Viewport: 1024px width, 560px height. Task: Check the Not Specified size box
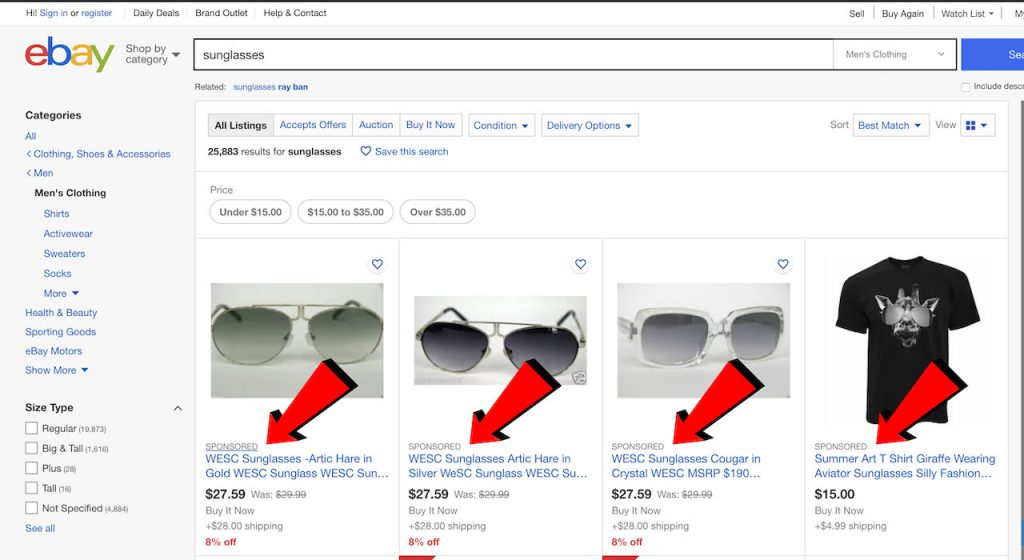(31, 508)
